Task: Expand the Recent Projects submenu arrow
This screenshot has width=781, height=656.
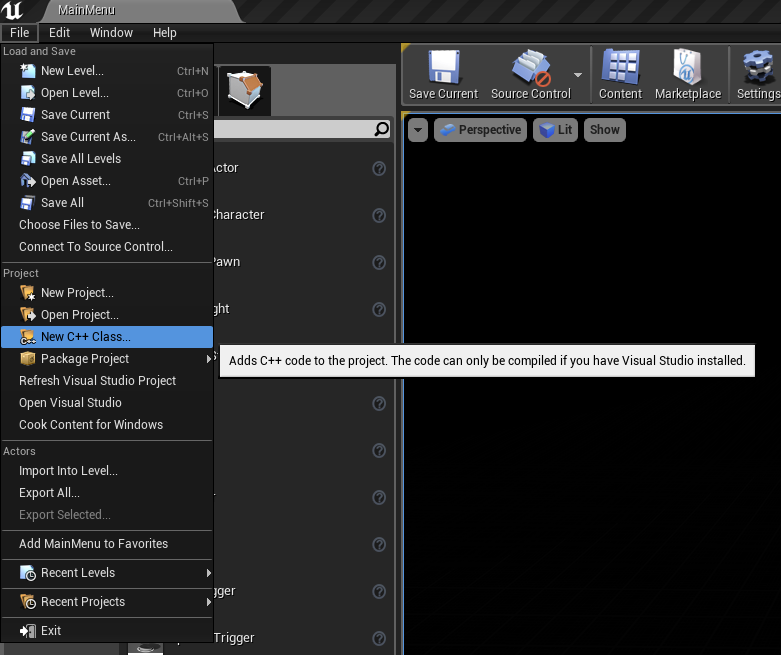Action: coord(209,602)
